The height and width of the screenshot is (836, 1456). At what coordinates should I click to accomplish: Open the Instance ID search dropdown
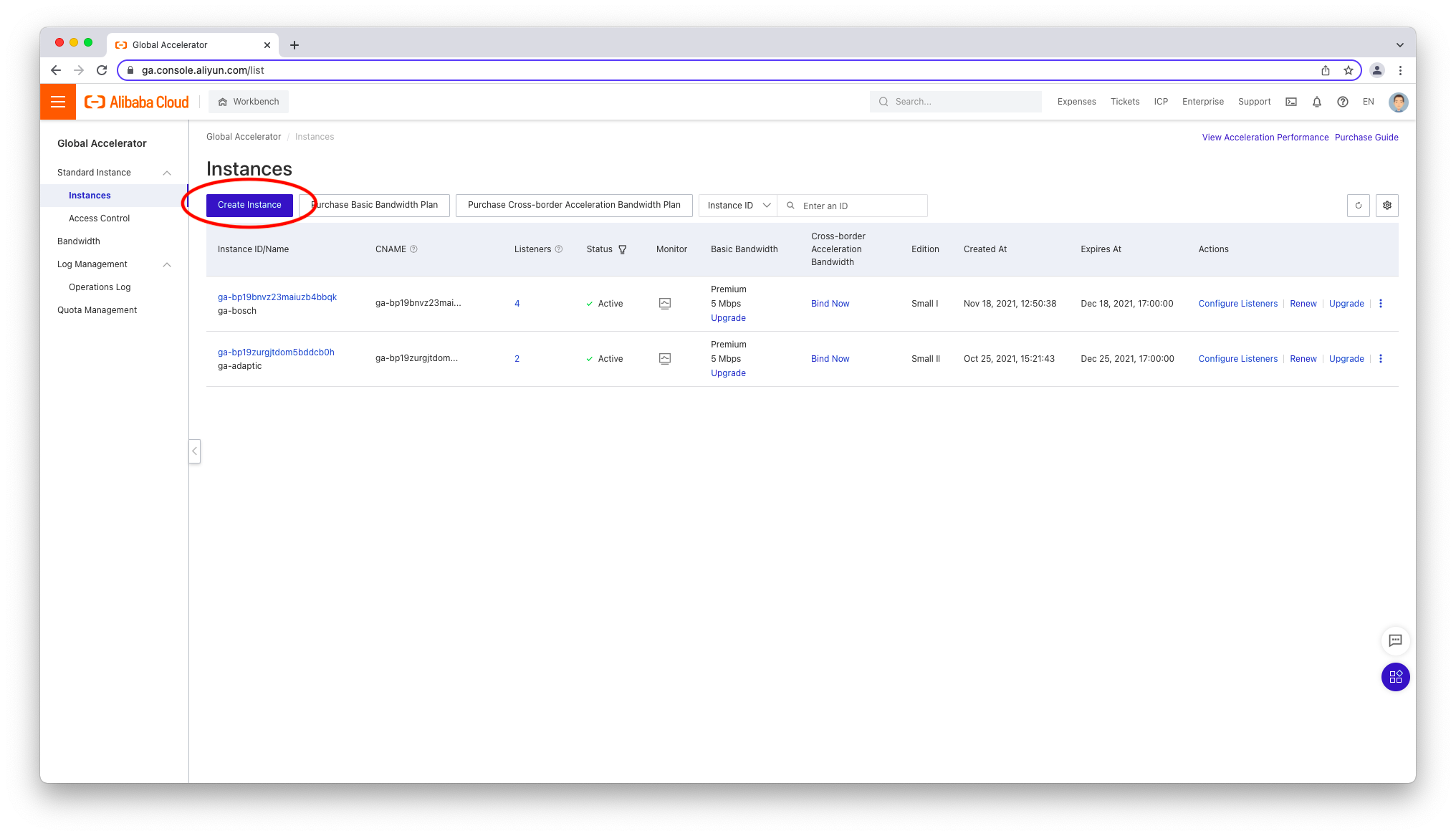tap(738, 206)
